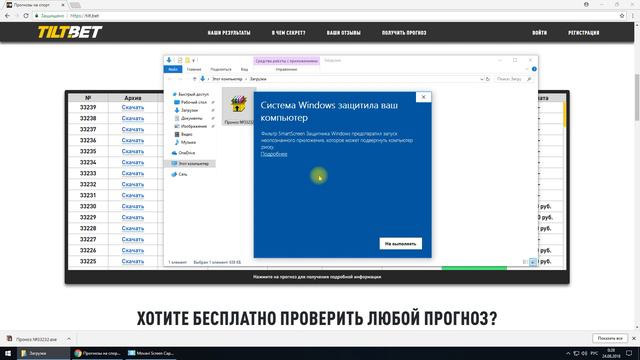Close the Chrome downloads bar
Screen dimensions: 640x360
[x=634, y=339]
